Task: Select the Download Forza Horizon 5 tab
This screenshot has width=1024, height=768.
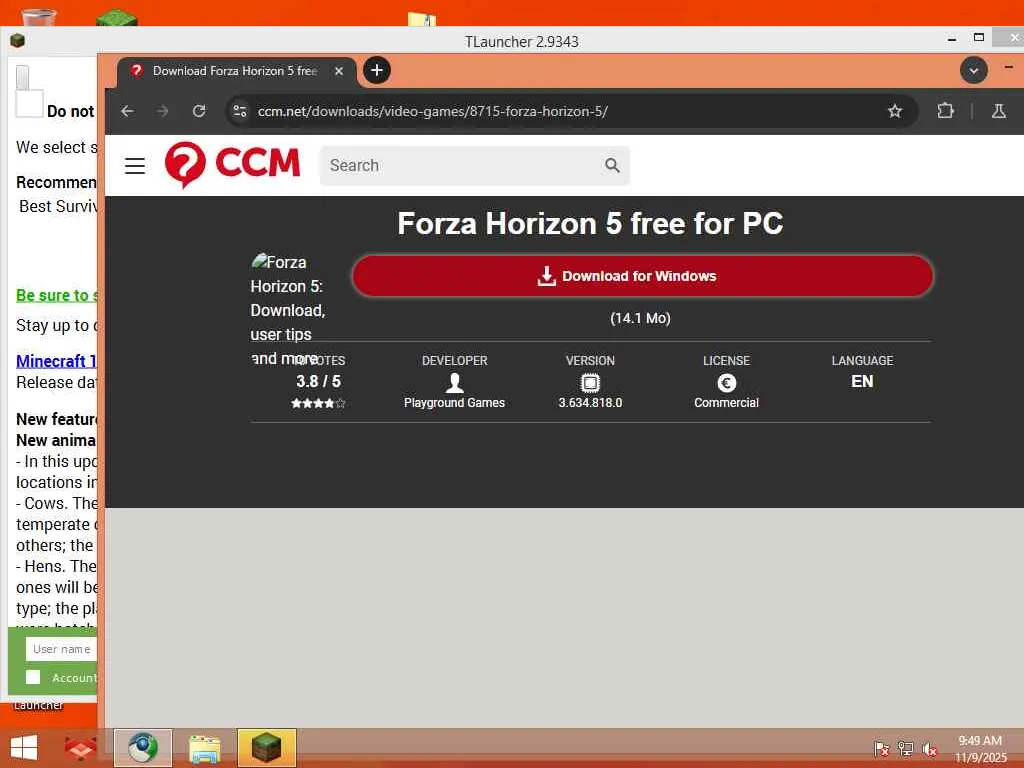Action: [235, 71]
